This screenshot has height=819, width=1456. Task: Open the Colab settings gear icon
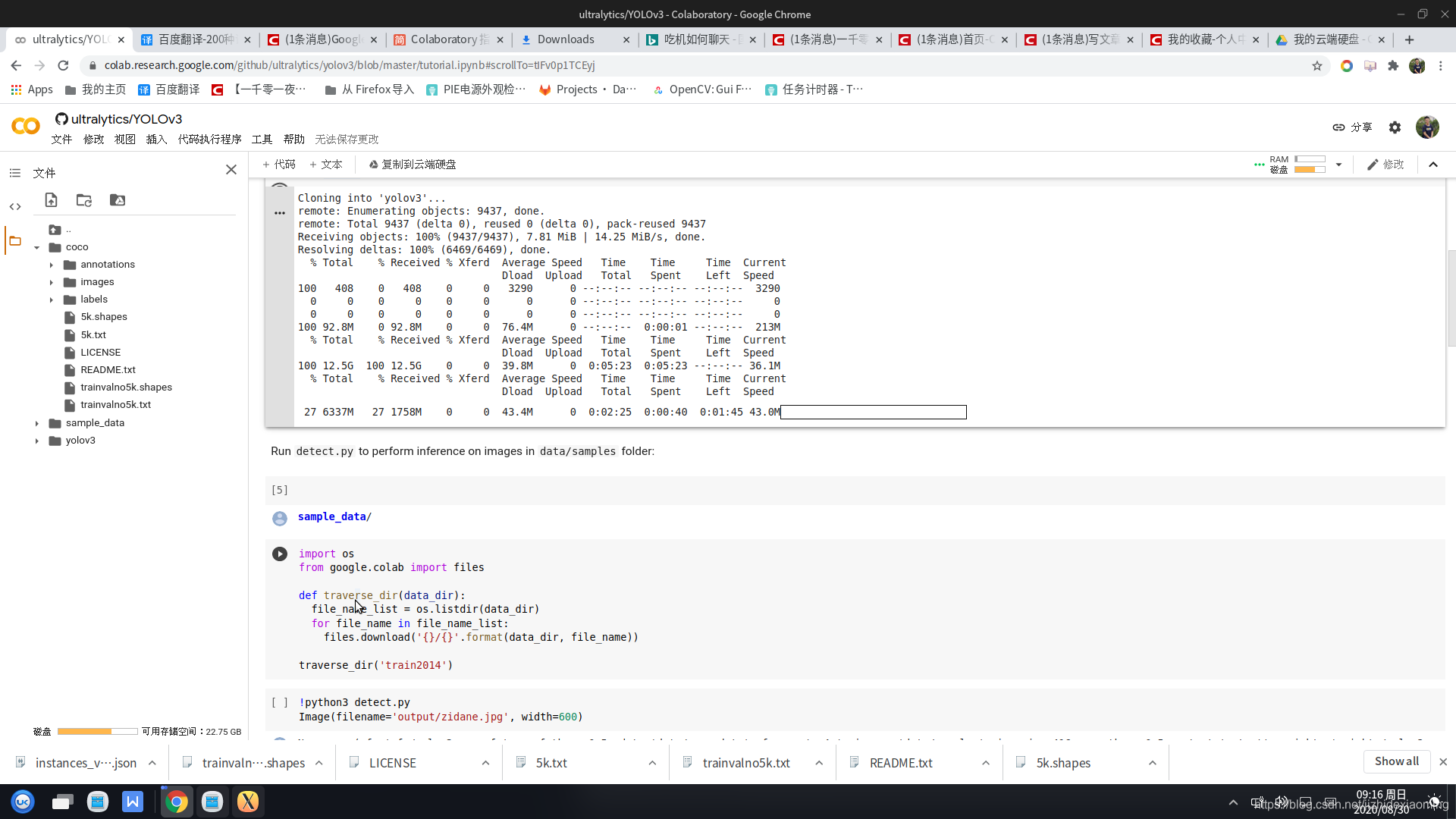tap(1395, 127)
